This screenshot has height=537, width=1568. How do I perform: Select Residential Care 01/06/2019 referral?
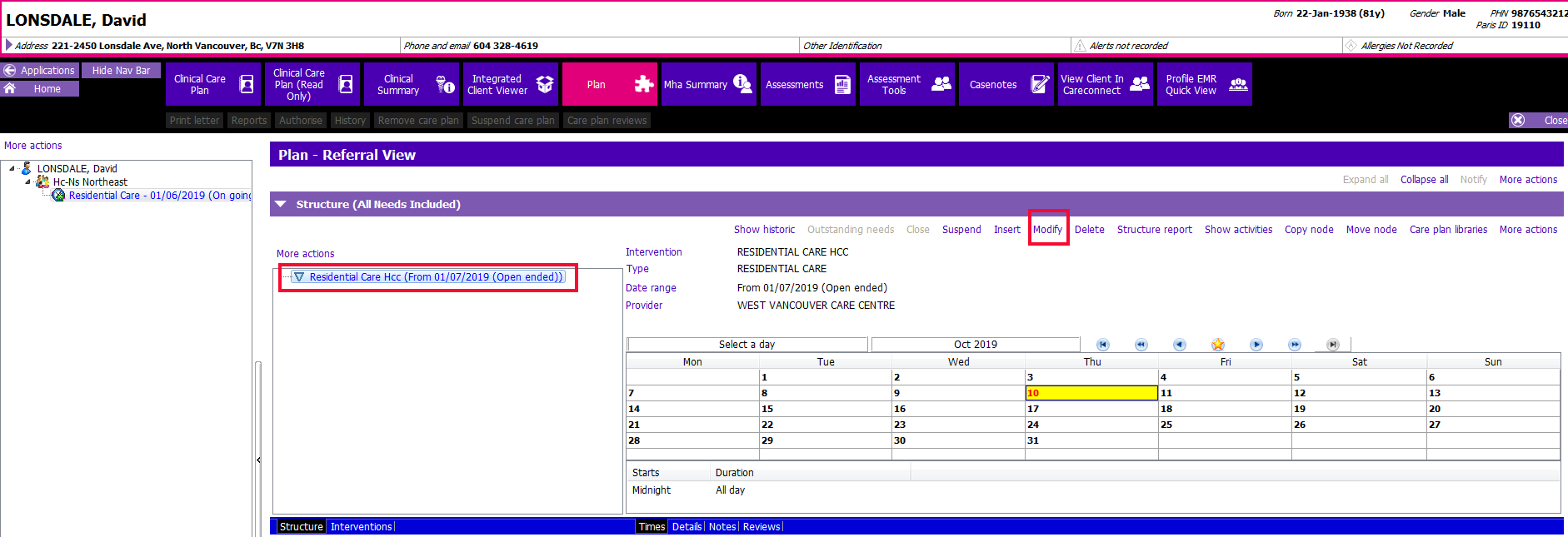click(160, 196)
